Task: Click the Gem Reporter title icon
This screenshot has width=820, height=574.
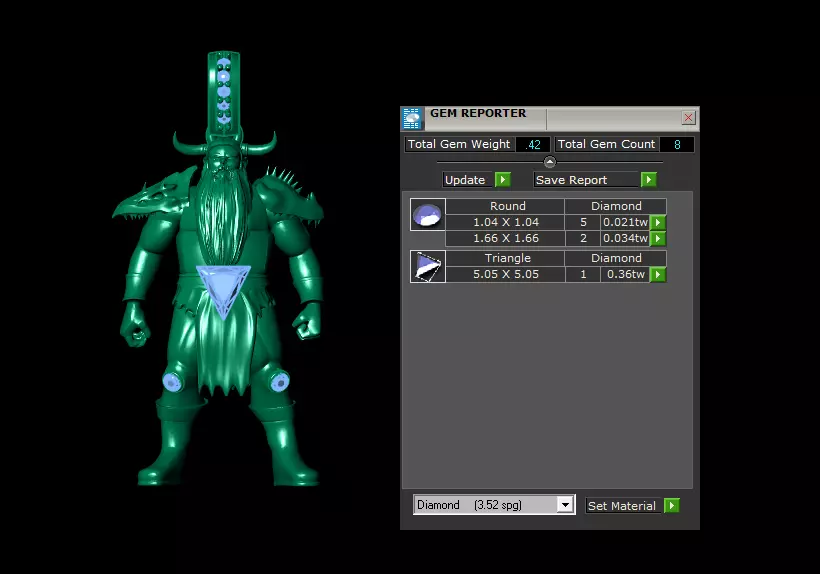Action: 412,119
